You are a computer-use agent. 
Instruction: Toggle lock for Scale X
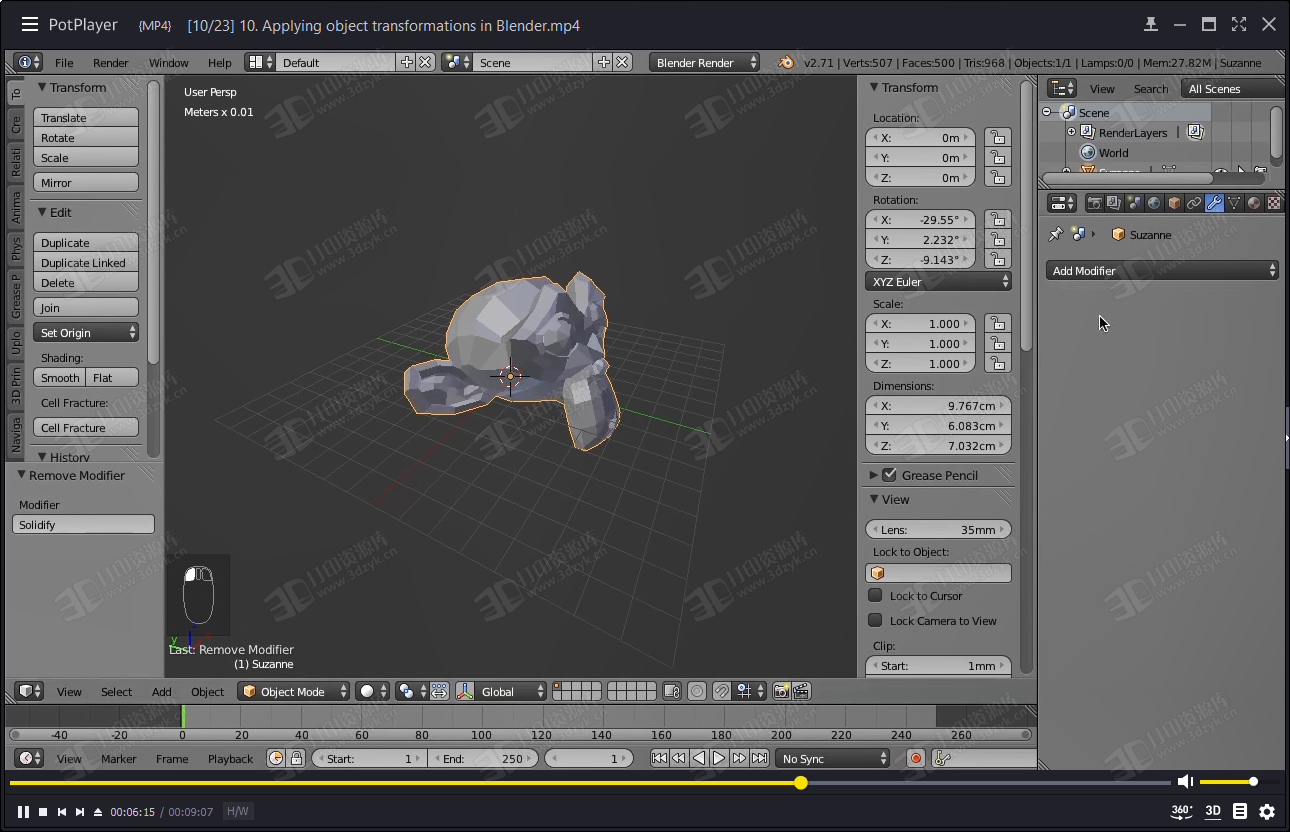pos(996,323)
